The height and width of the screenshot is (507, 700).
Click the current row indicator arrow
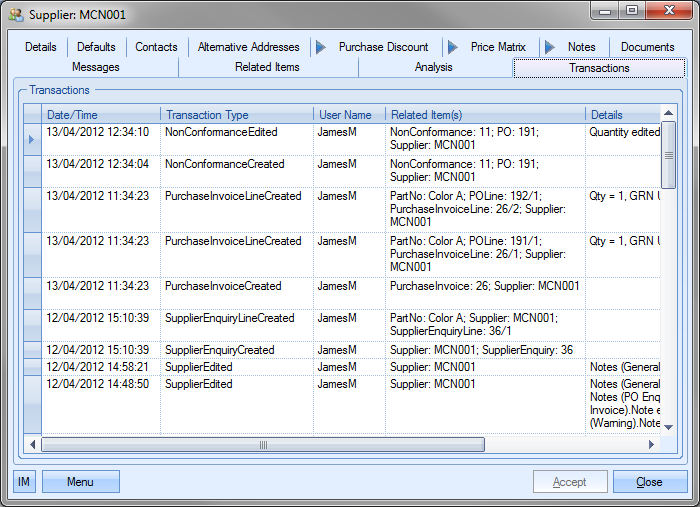click(x=32, y=139)
